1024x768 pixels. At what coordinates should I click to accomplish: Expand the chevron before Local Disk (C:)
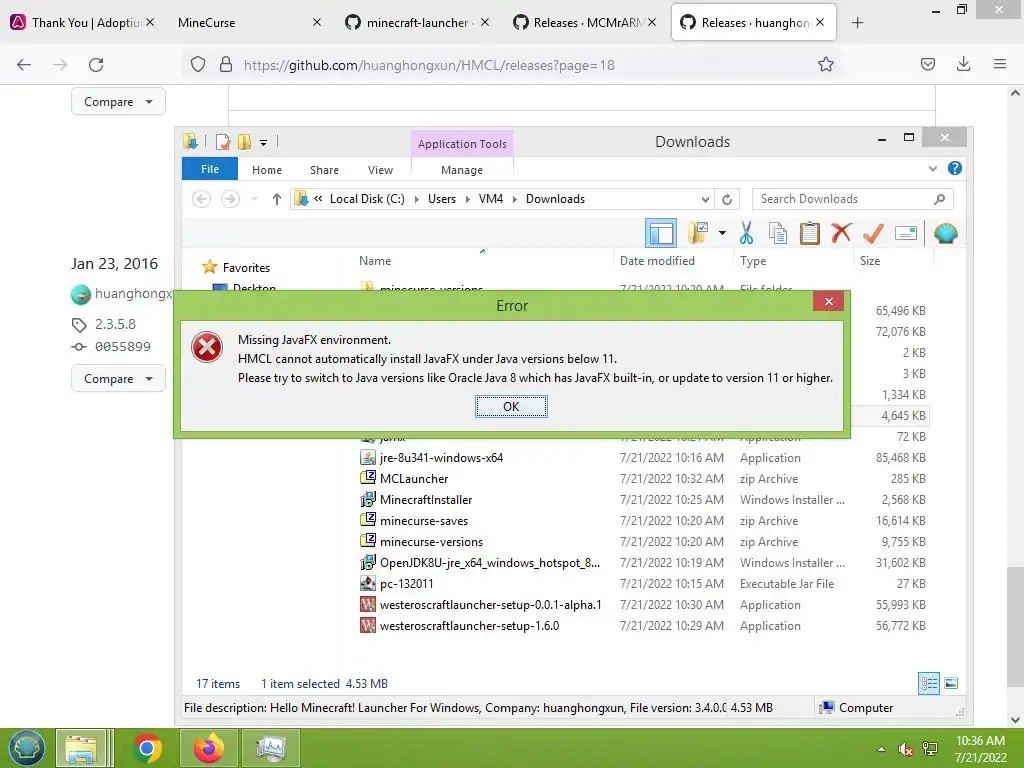coord(318,199)
